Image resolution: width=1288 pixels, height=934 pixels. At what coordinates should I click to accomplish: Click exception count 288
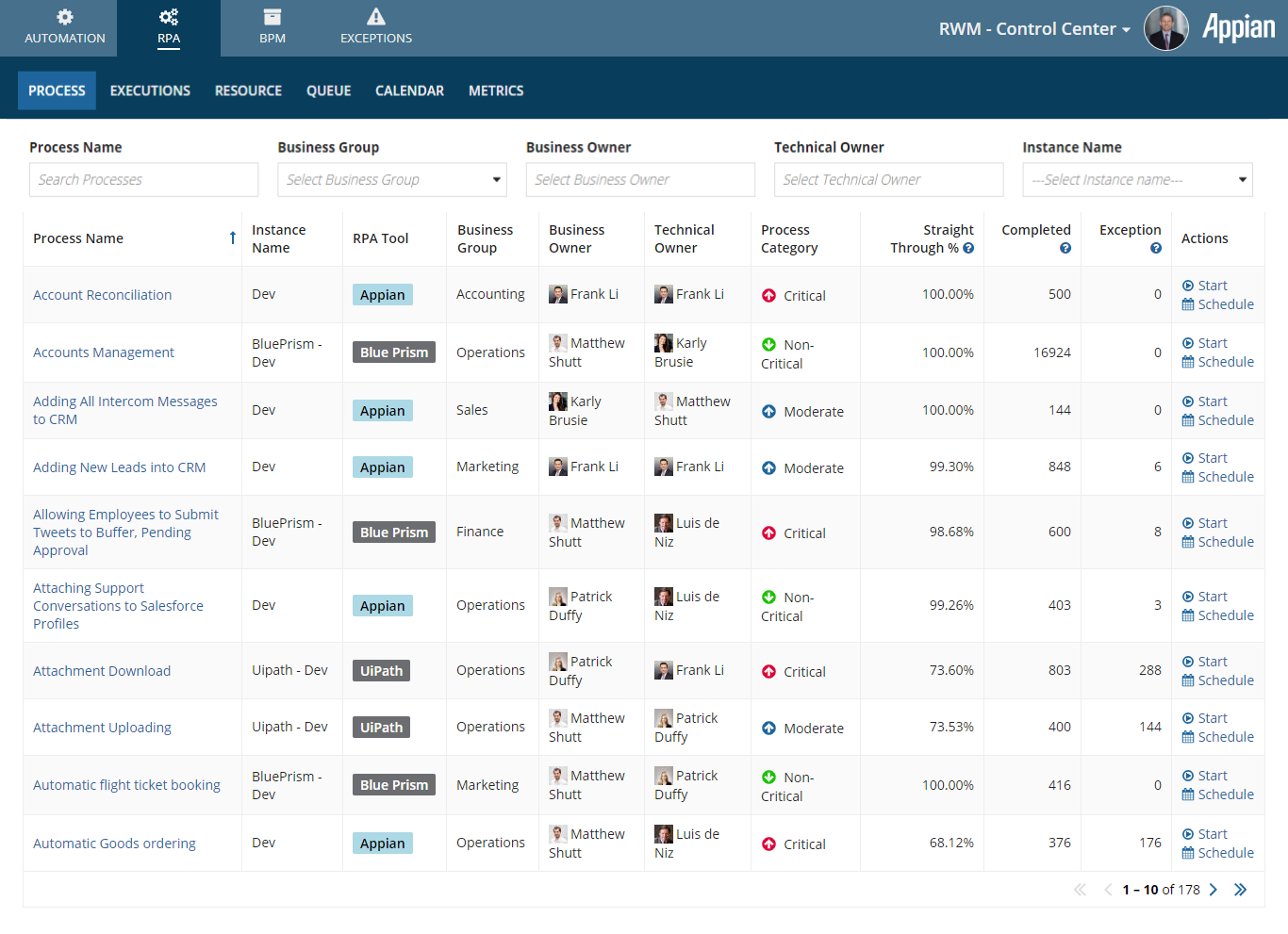click(1150, 670)
